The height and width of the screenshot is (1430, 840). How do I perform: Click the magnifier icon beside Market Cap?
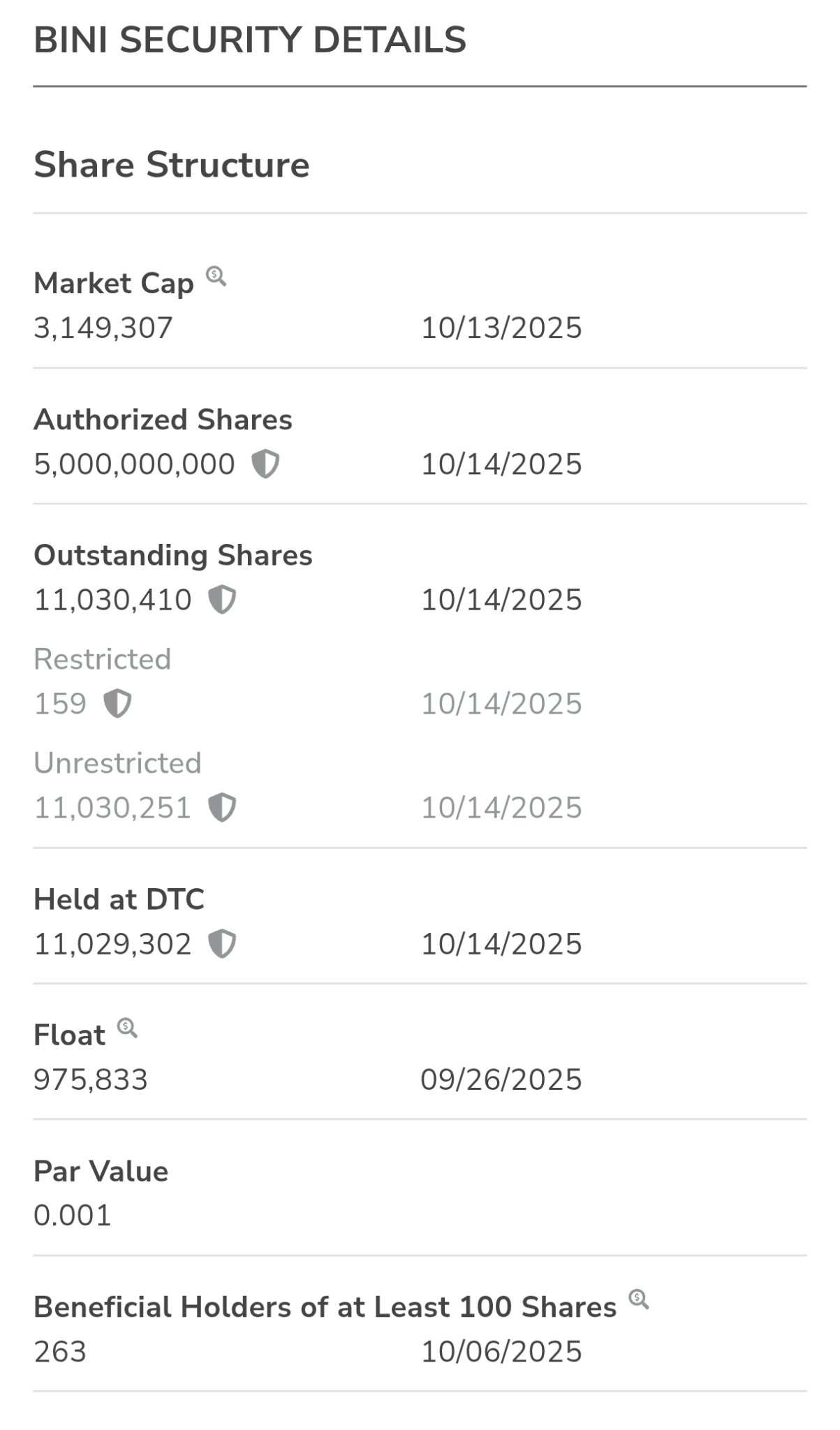[216, 277]
